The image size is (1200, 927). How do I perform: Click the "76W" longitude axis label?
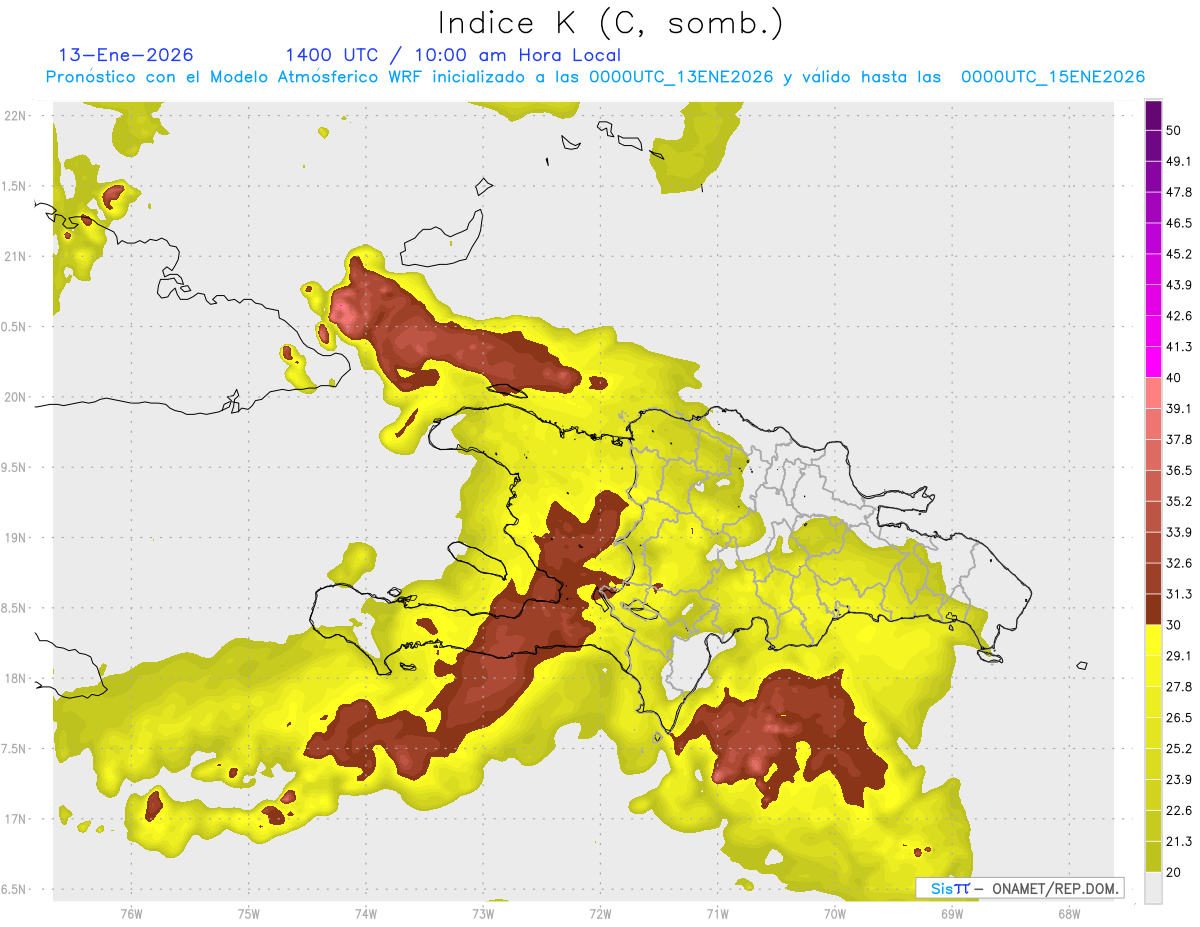(131, 914)
